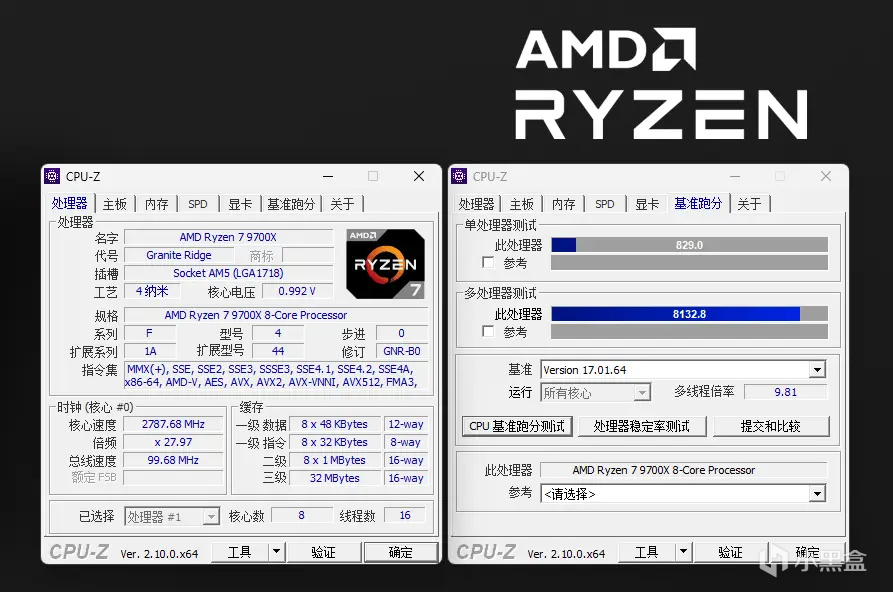Select 显卡 tab in left window
893x592 pixels.
click(x=240, y=204)
